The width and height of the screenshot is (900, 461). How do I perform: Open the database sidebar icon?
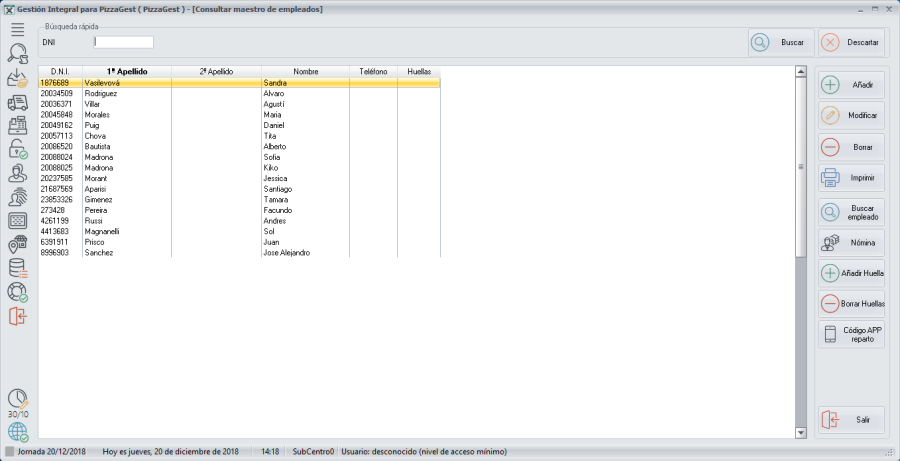[x=17, y=268]
